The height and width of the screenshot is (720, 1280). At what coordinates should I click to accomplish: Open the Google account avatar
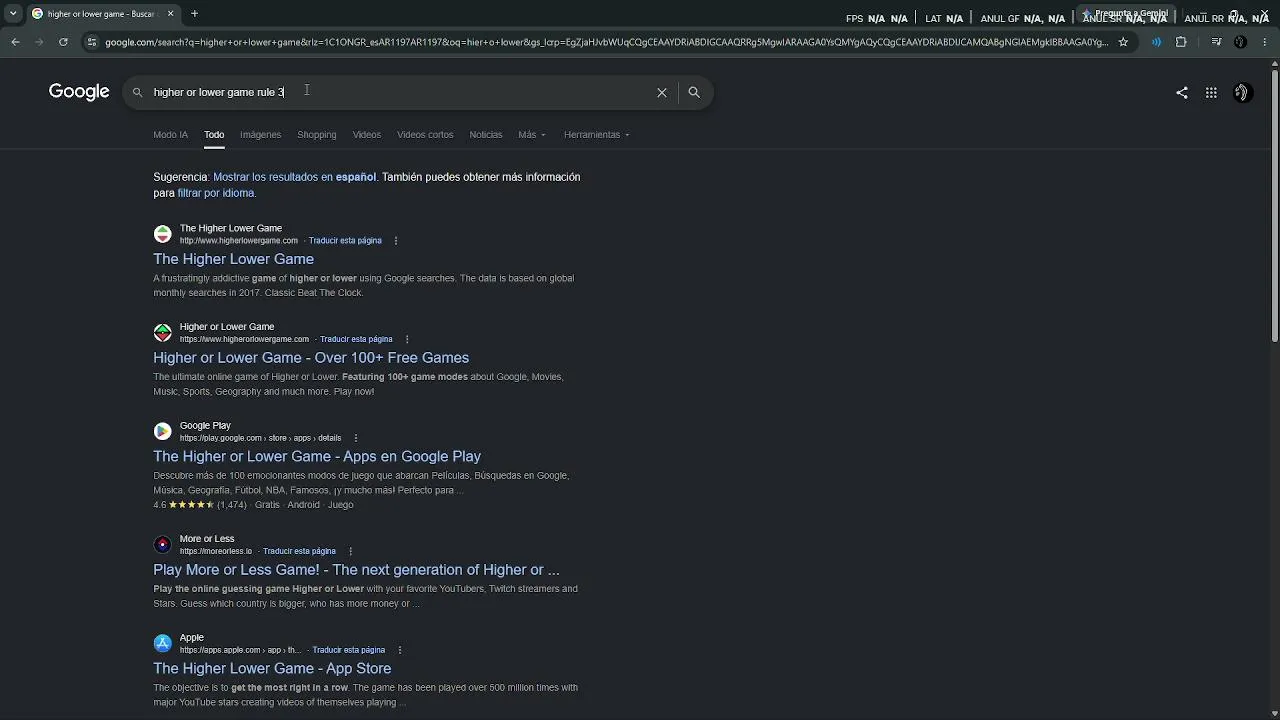click(1242, 92)
